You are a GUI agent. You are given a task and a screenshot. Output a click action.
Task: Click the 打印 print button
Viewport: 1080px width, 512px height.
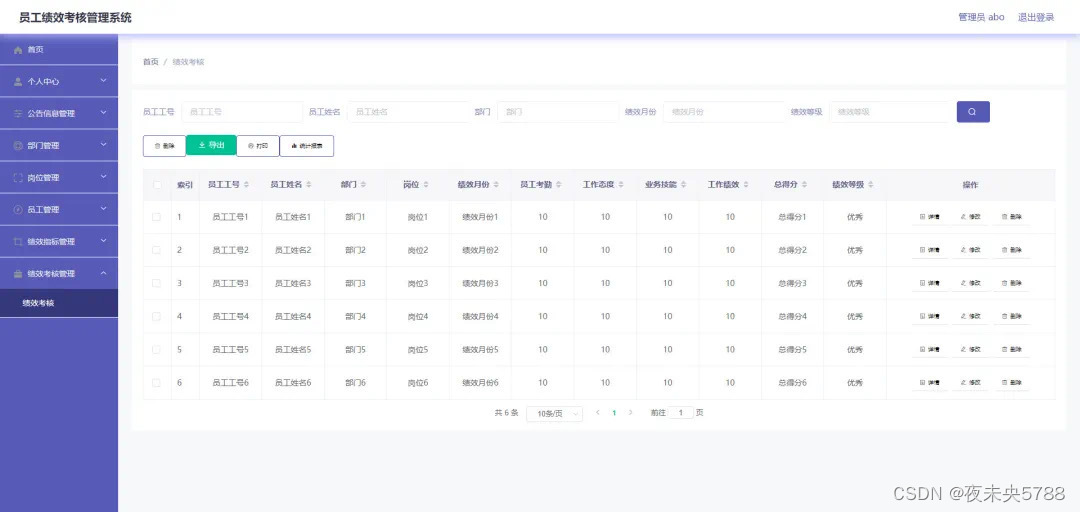(258, 146)
